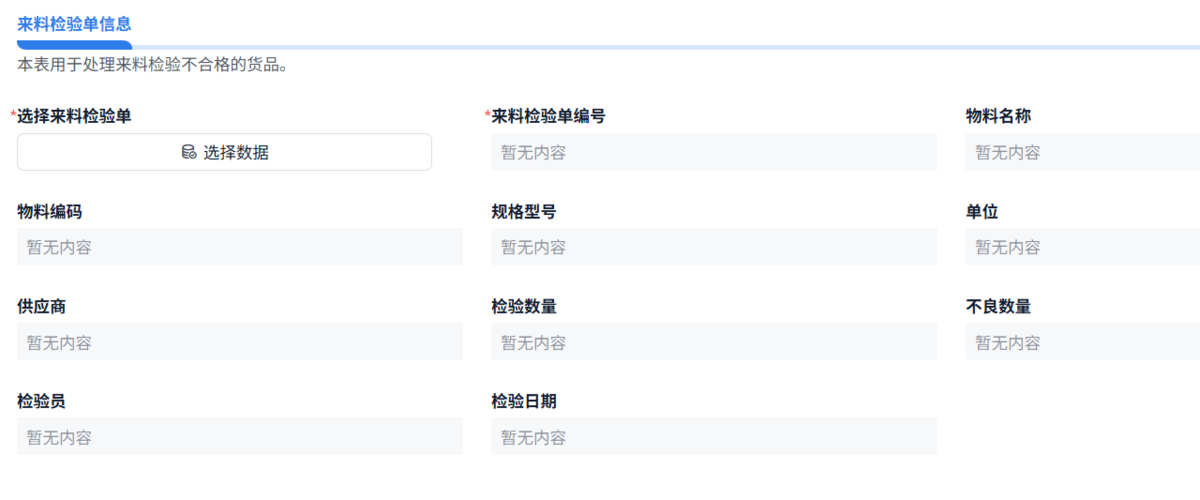This screenshot has width=1200, height=500.
Task: Click the database icon beside 选择数据
Action: (188, 152)
